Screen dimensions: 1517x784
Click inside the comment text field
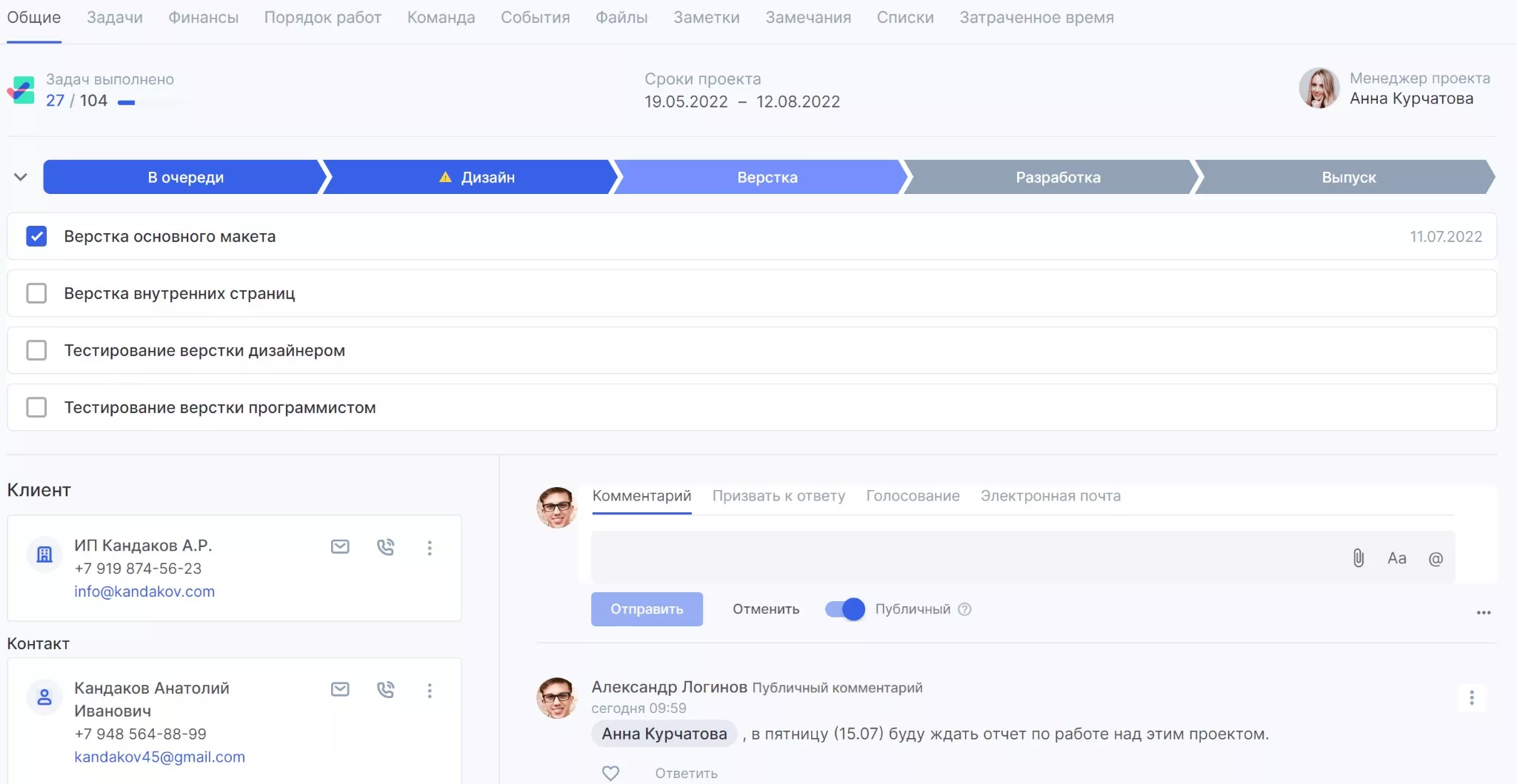(x=963, y=557)
